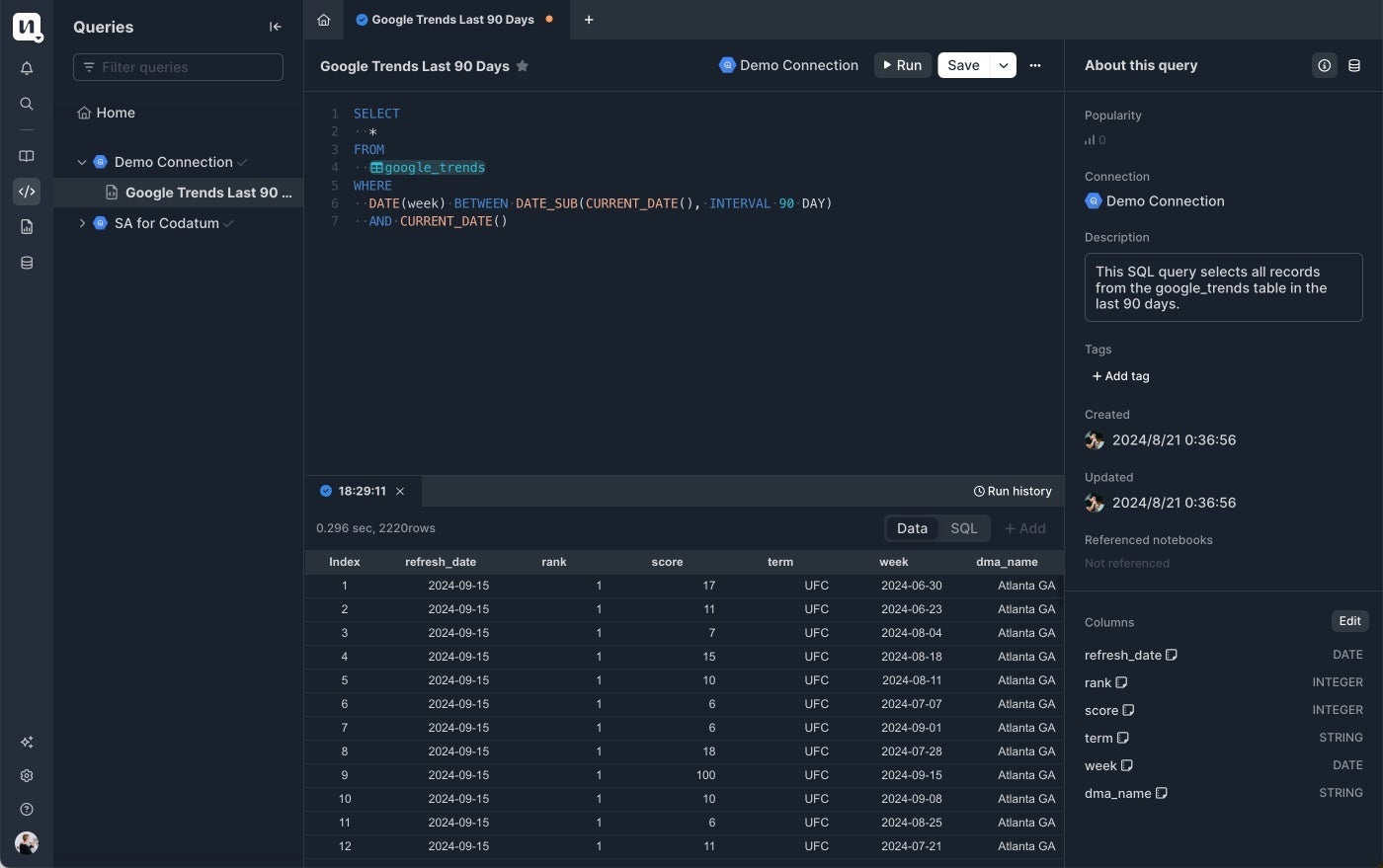Click inside the Filter queries field
The width and height of the screenshot is (1383, 868).
(x=178, y=67)
